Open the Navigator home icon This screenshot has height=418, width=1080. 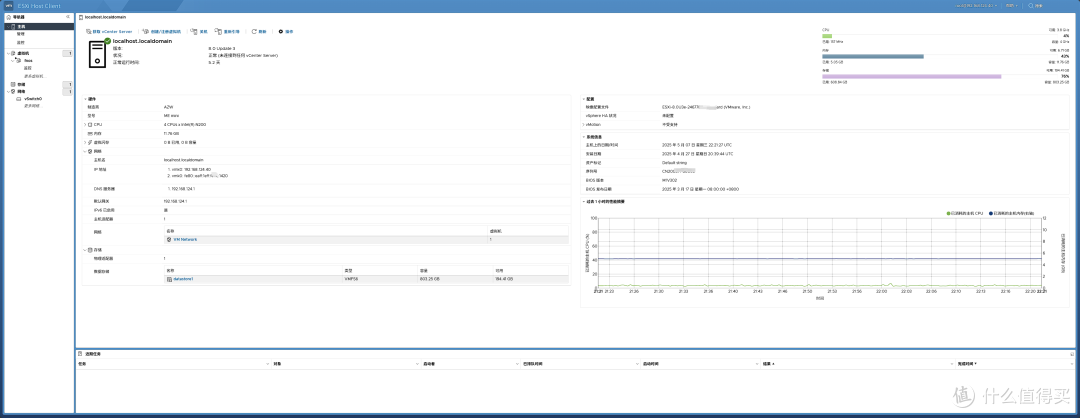pos(8,16)
